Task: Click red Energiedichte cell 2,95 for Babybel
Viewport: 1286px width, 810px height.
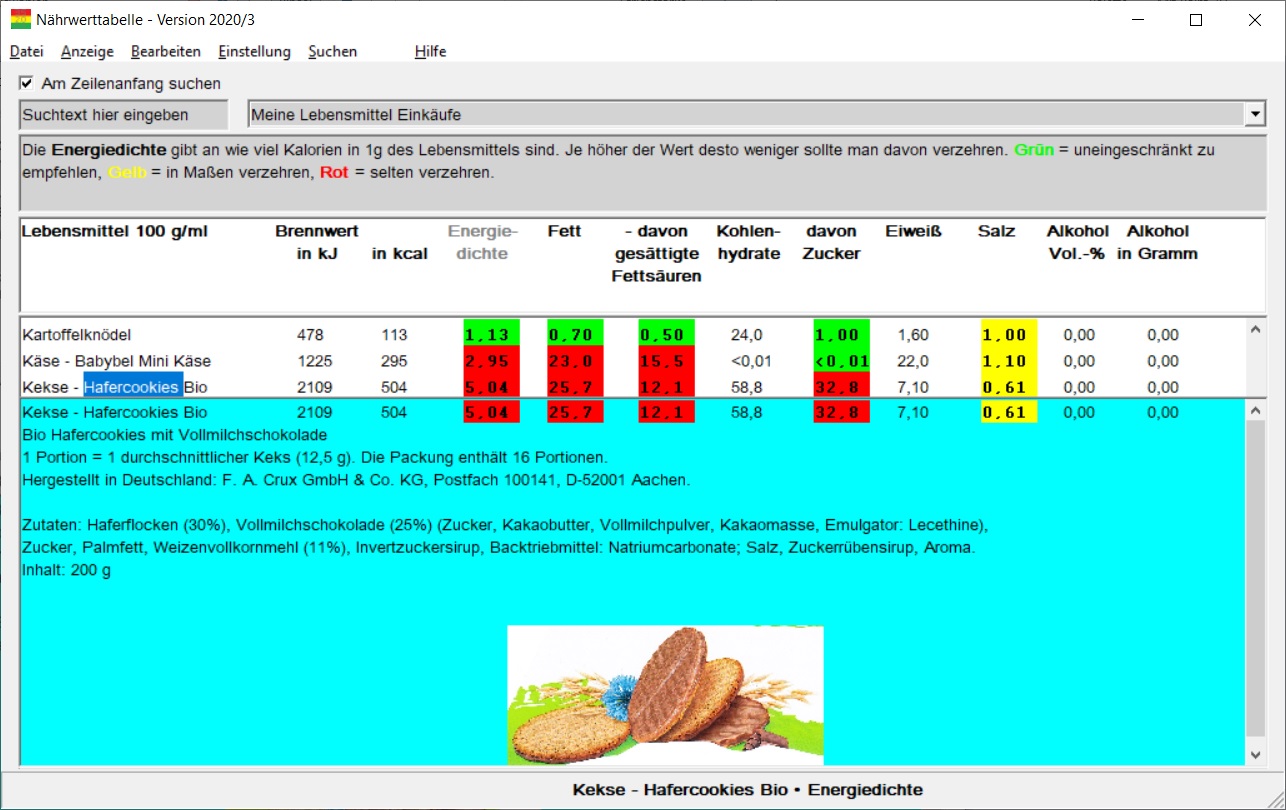Action: 491,361
